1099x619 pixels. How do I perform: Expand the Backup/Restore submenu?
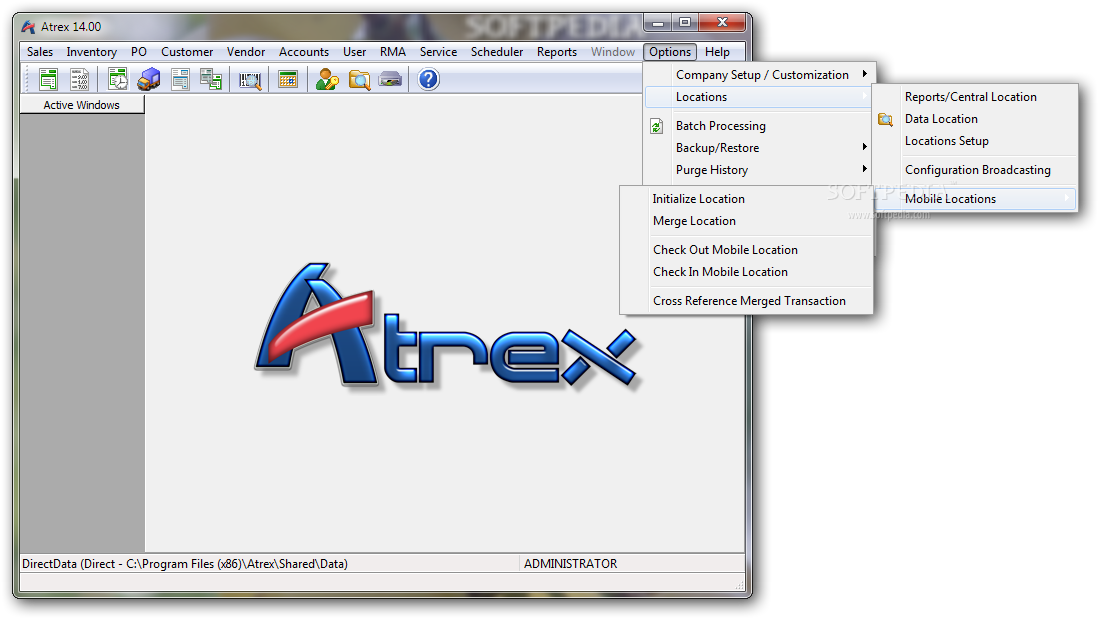pyautogui.click(x=759, y=148)
